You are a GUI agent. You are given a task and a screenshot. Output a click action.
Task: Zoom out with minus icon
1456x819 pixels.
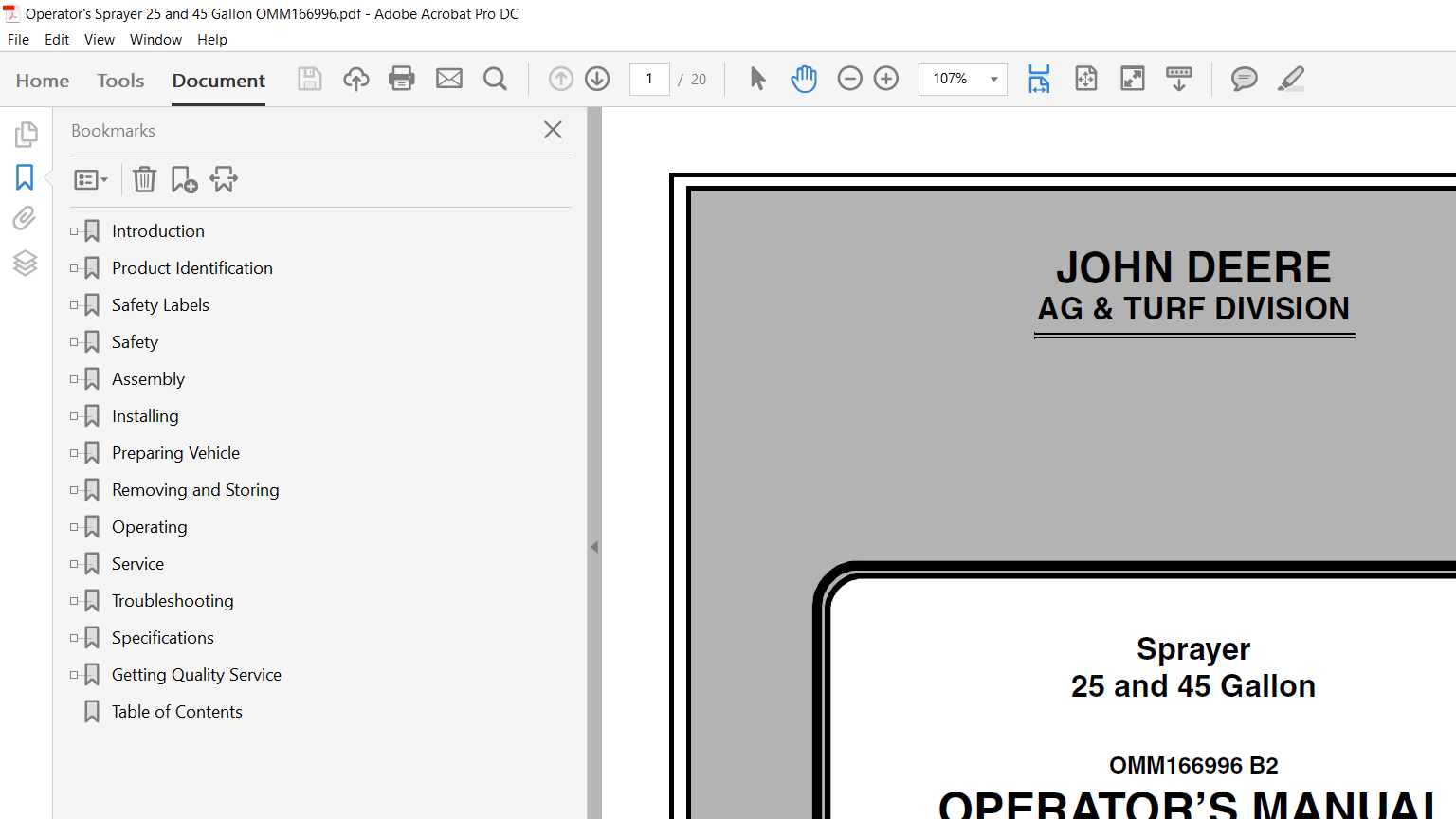point(850,79)
